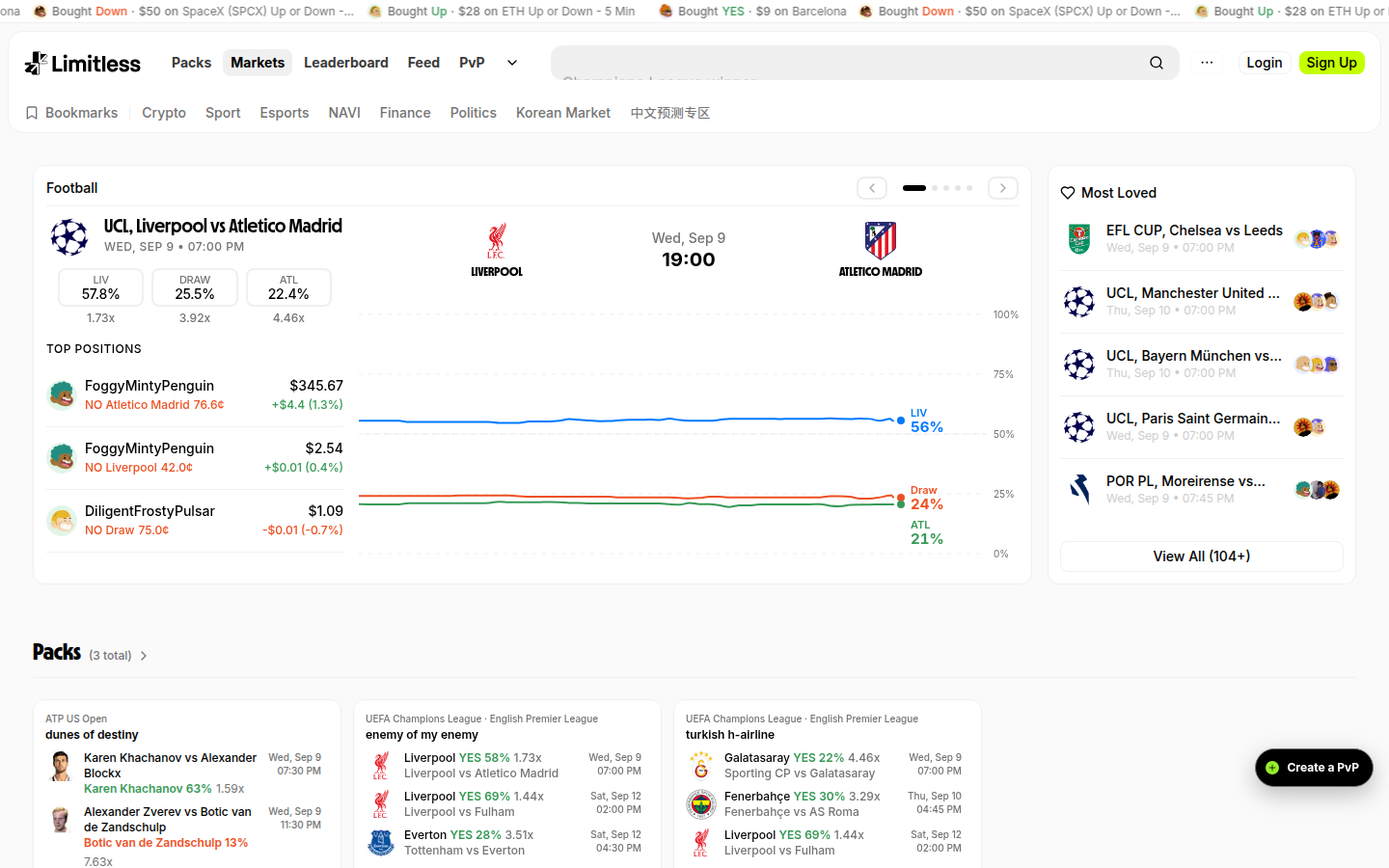Click DiligentFrostyPulsar avatar

pyautogui.click(x=62, y=520)
